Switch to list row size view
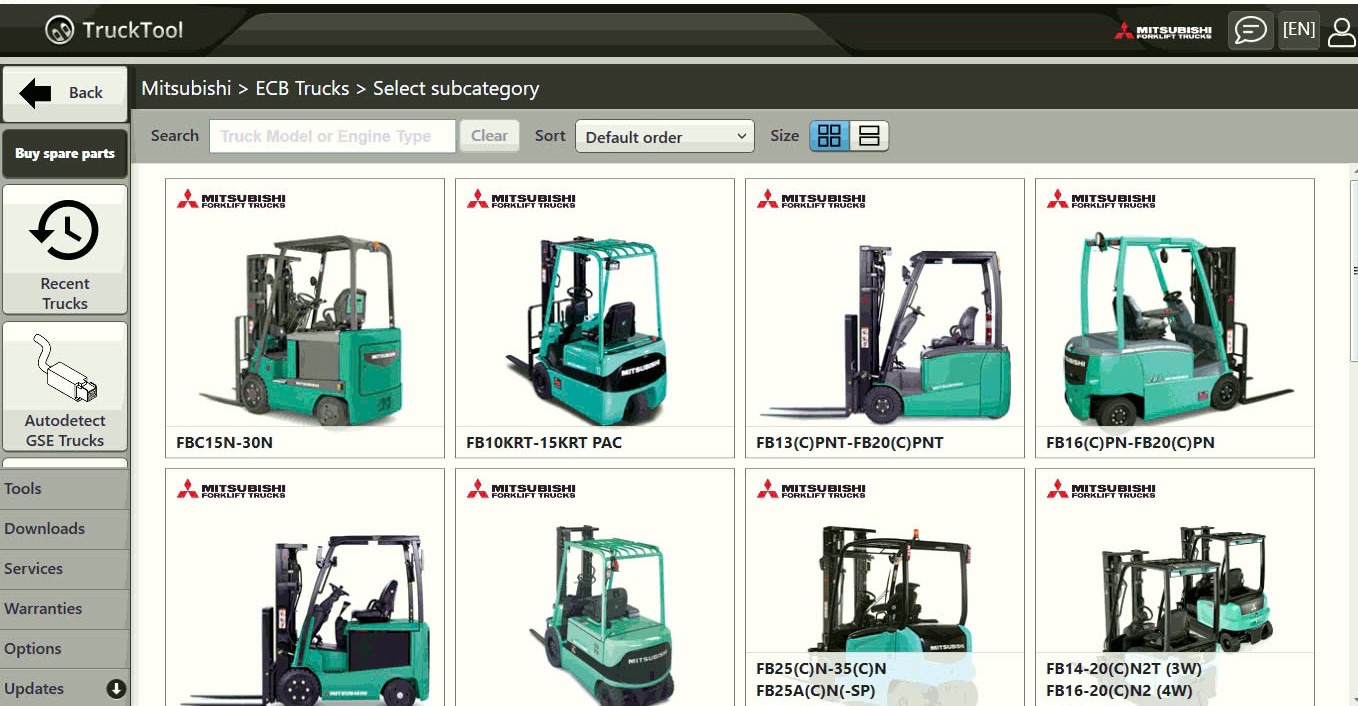1358x706 pixels. 869,136
